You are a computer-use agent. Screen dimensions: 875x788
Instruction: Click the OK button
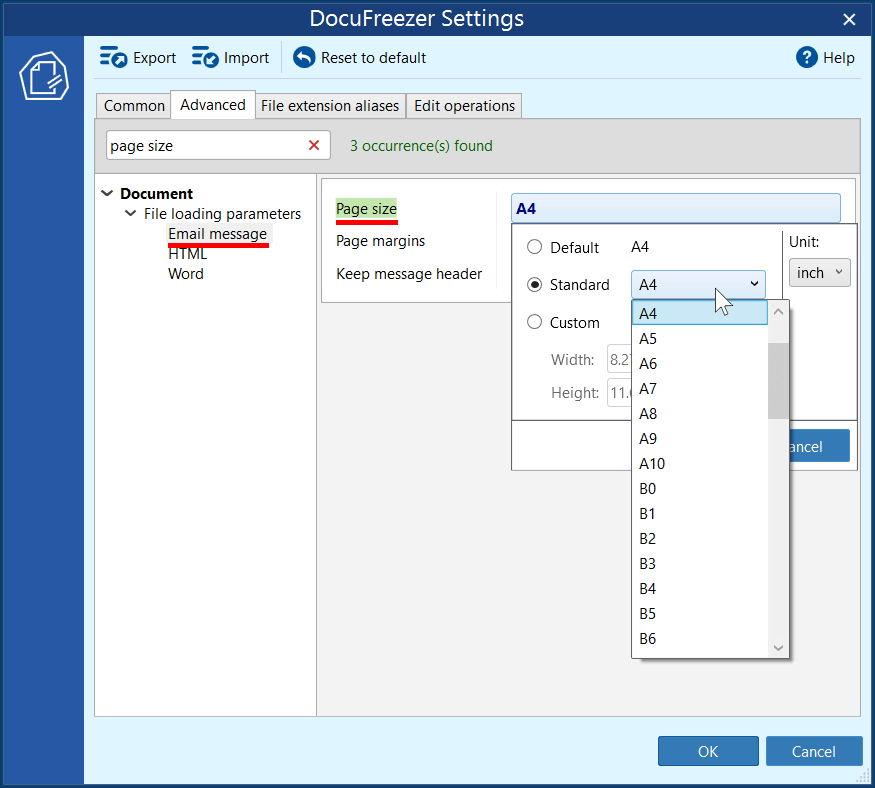pos(707,751)
